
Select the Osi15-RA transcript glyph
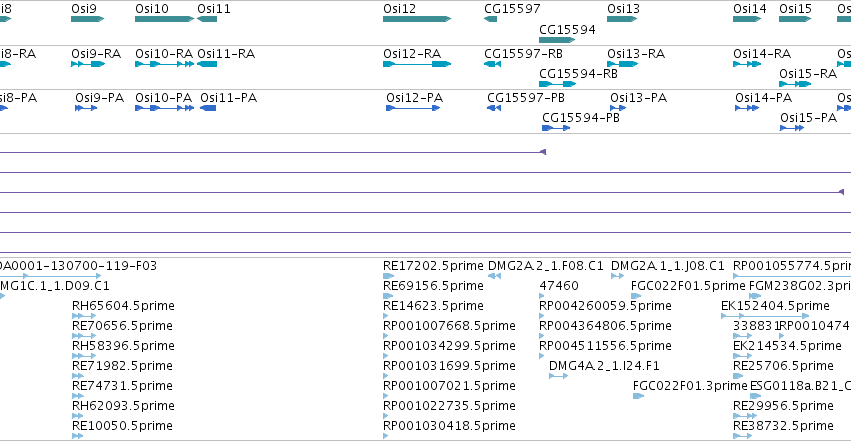pos(795,84)
